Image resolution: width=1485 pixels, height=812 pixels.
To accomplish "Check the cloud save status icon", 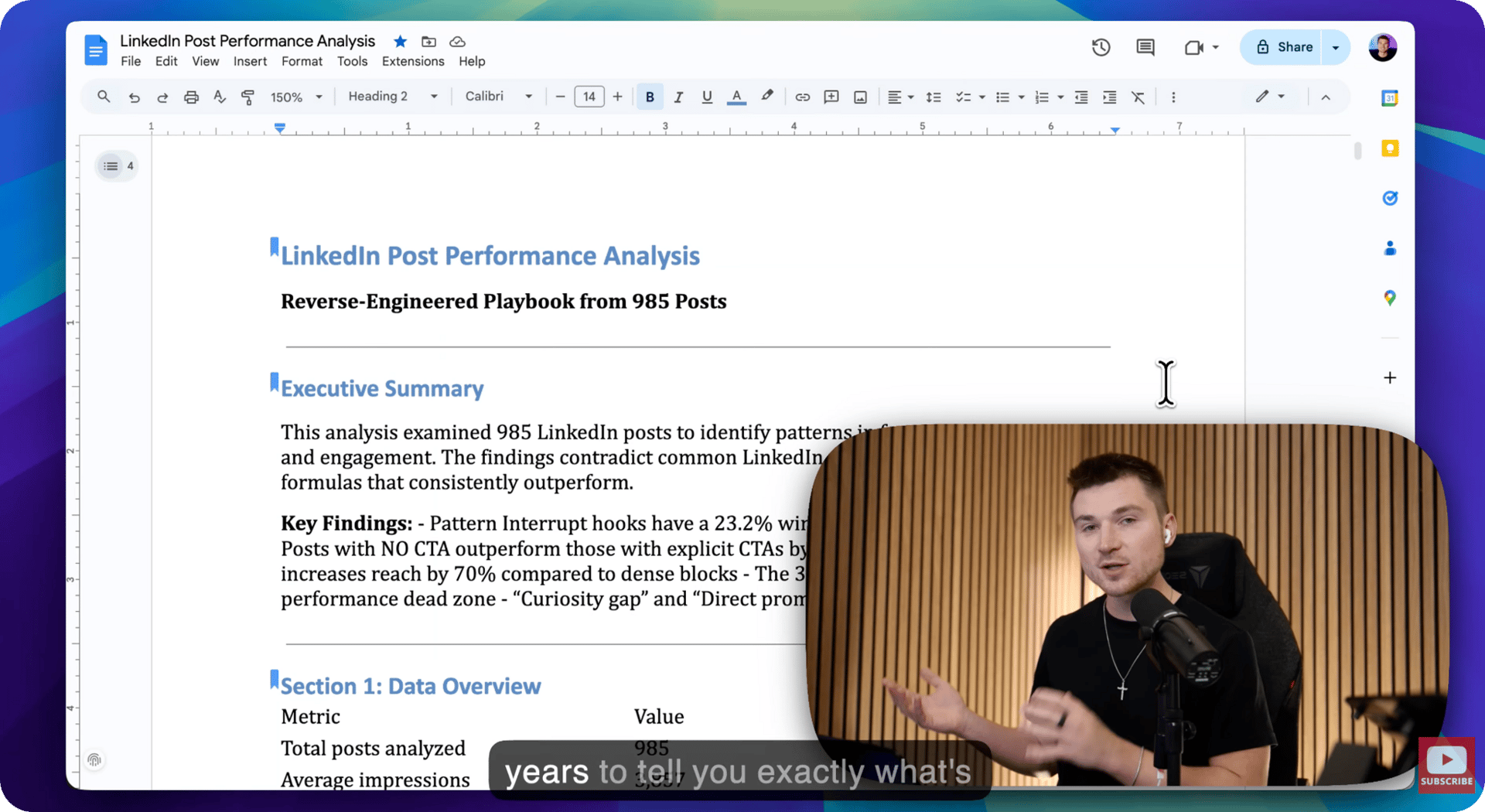I will point(457,41).
